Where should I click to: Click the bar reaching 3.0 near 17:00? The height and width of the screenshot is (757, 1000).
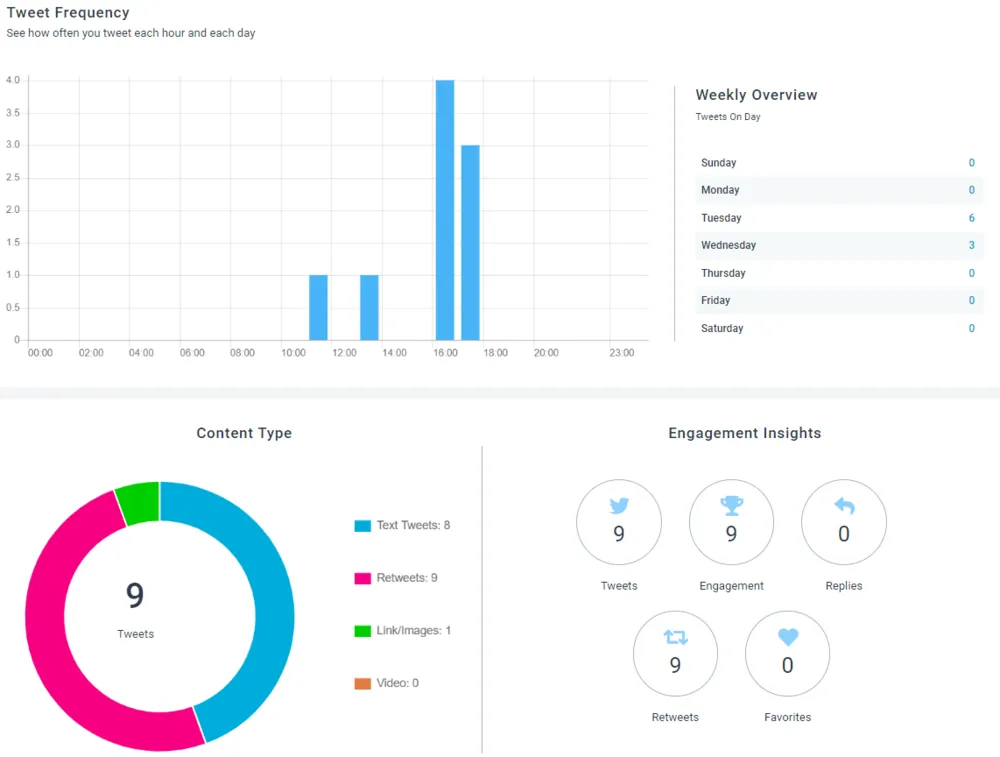click(x=470, y=242)
